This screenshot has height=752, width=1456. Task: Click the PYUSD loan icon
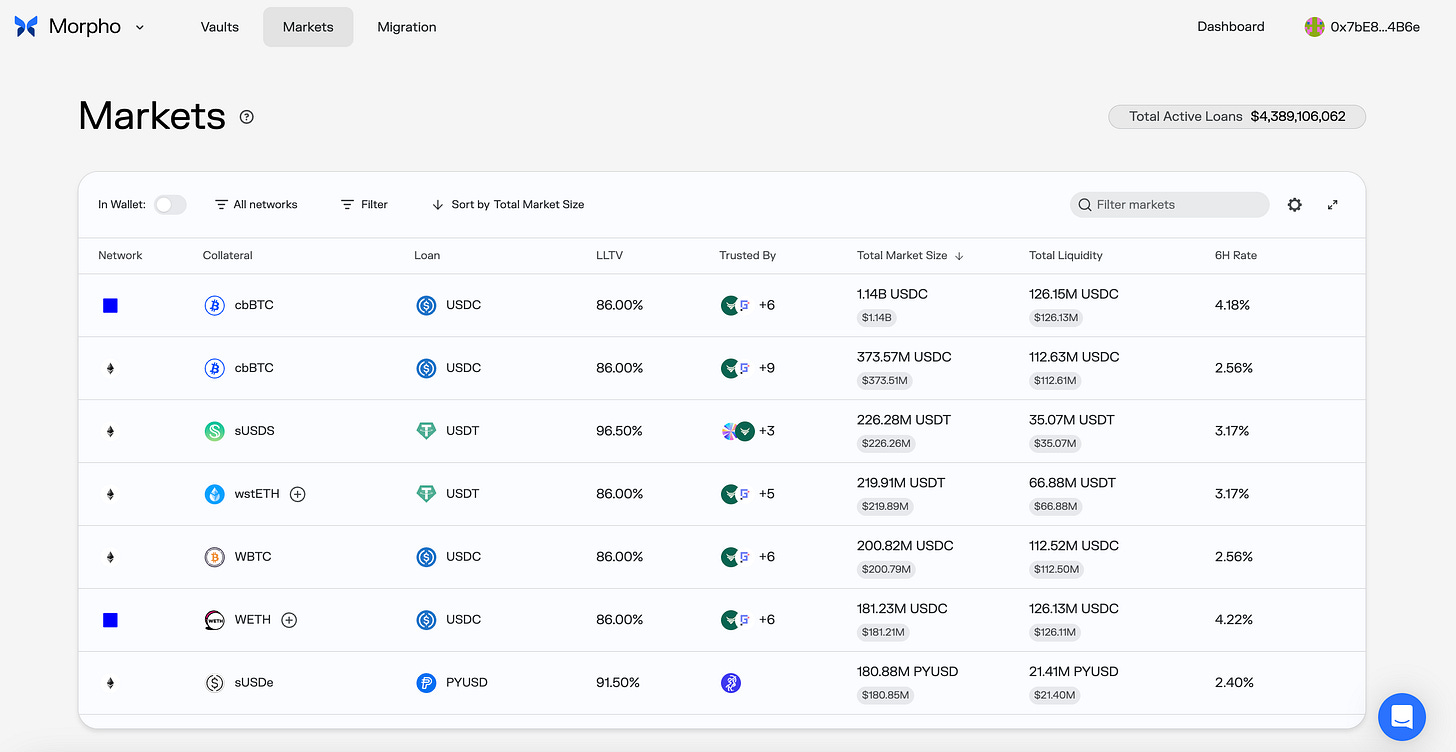[x=426, y=683]
